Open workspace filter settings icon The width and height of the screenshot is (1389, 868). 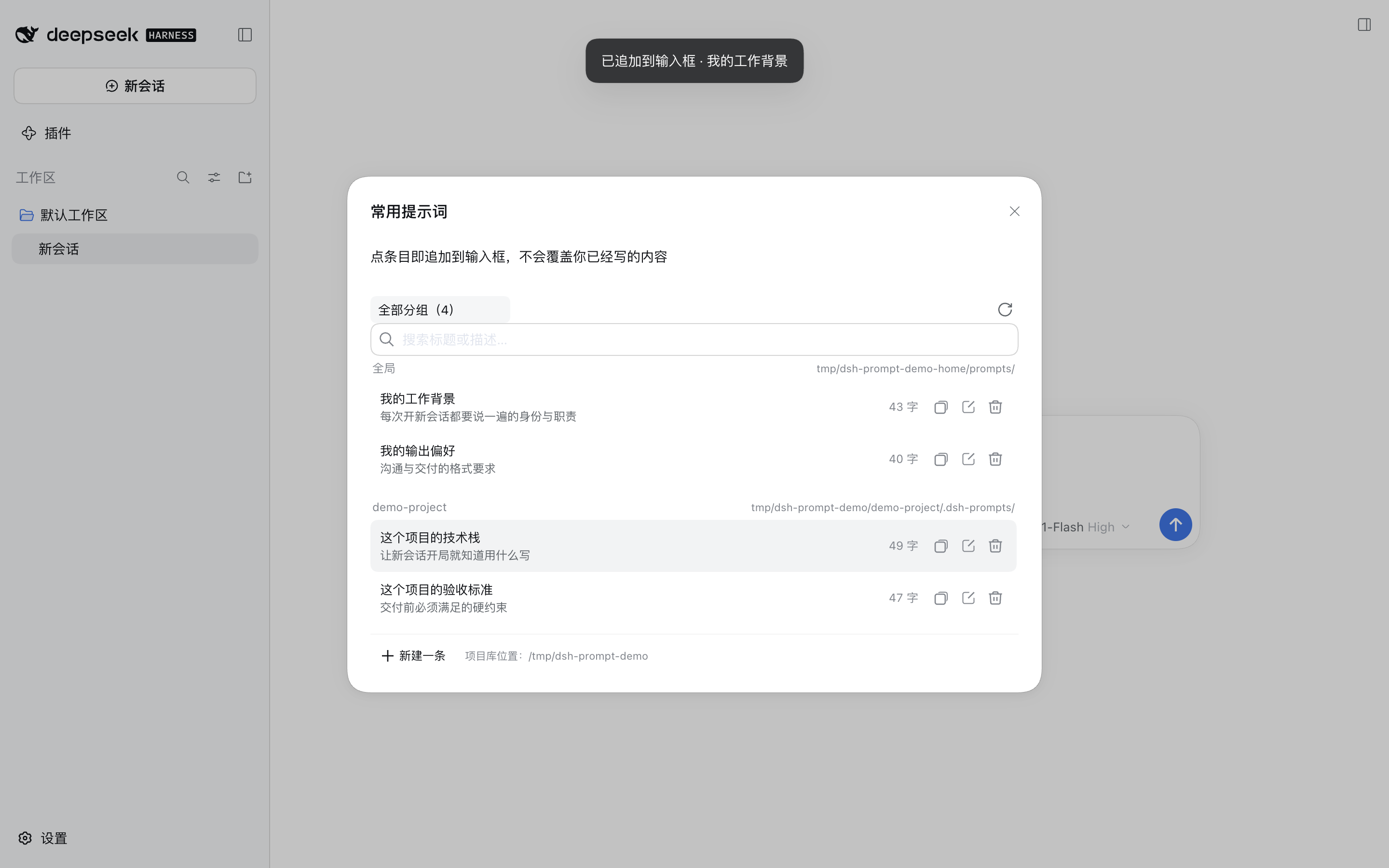pyautogui.click(x=214, y=177)
